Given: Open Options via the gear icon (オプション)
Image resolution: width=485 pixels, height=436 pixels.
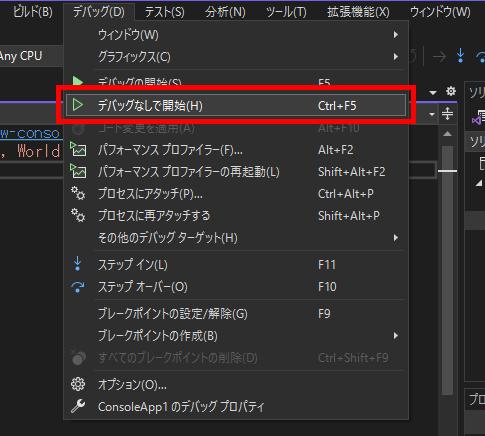Looking at the screenshot, I should coord(78,384).
